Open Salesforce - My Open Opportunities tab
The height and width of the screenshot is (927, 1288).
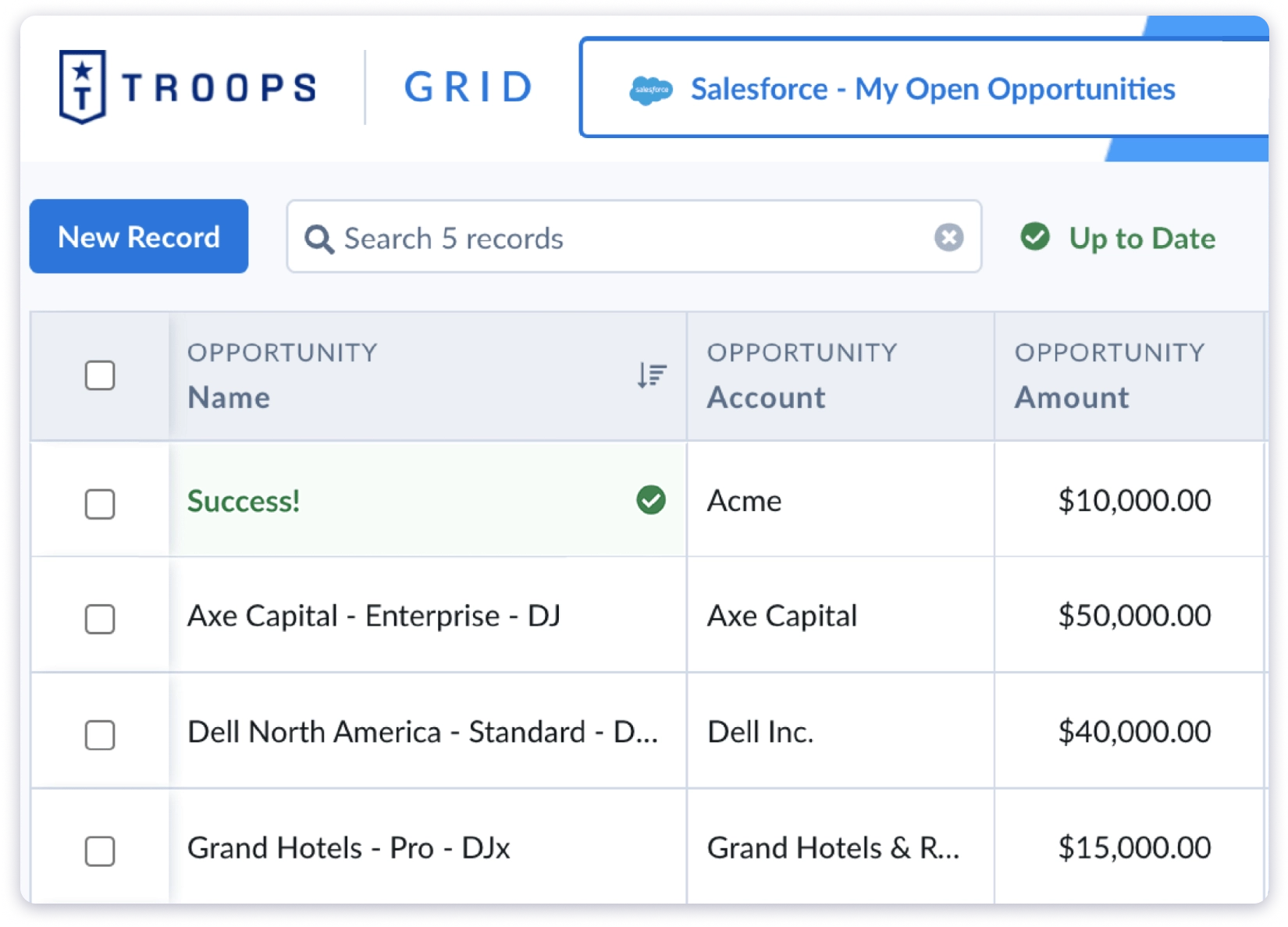click(925, 88)
